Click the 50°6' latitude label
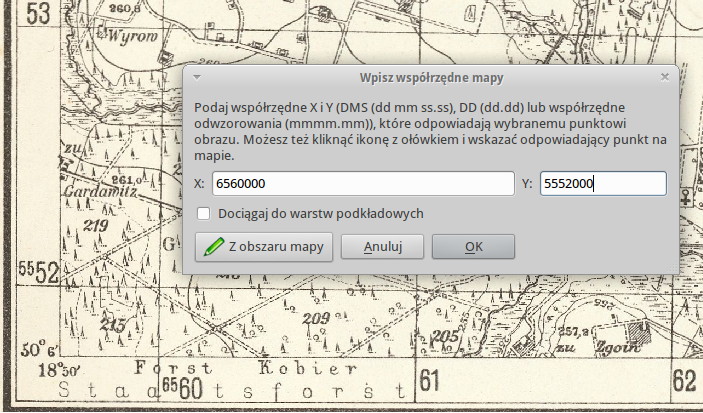 tap(39, 349)
